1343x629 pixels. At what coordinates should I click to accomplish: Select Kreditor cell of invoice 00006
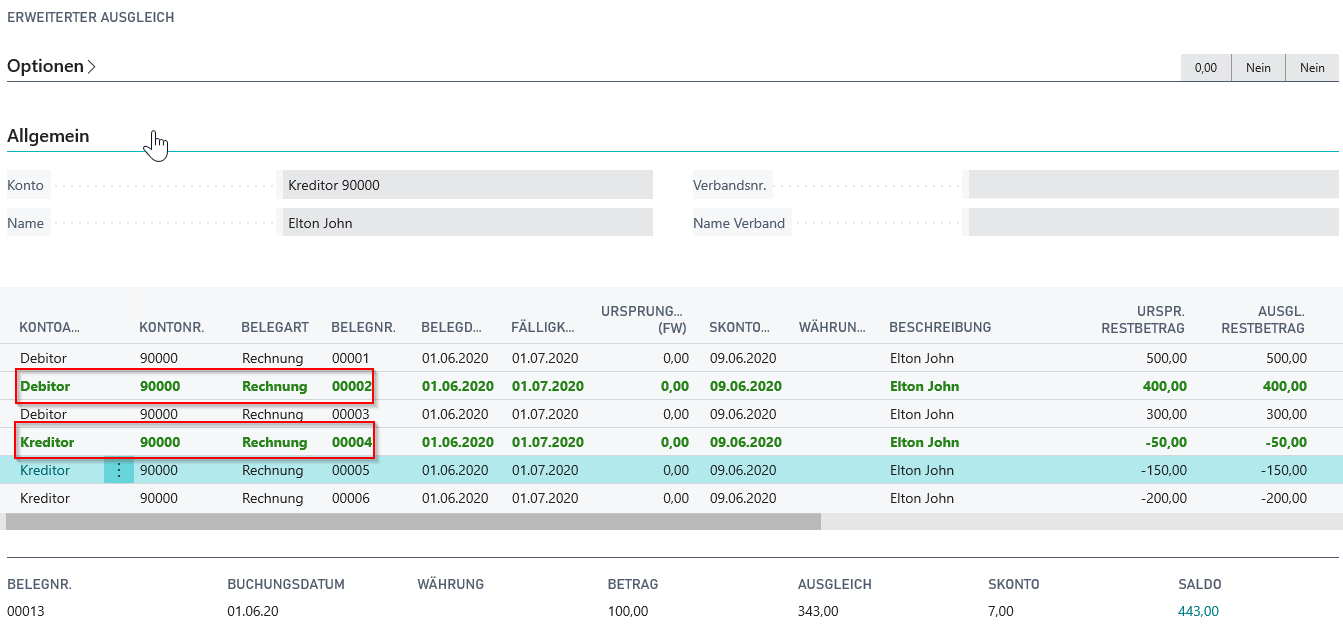[44, 498]
